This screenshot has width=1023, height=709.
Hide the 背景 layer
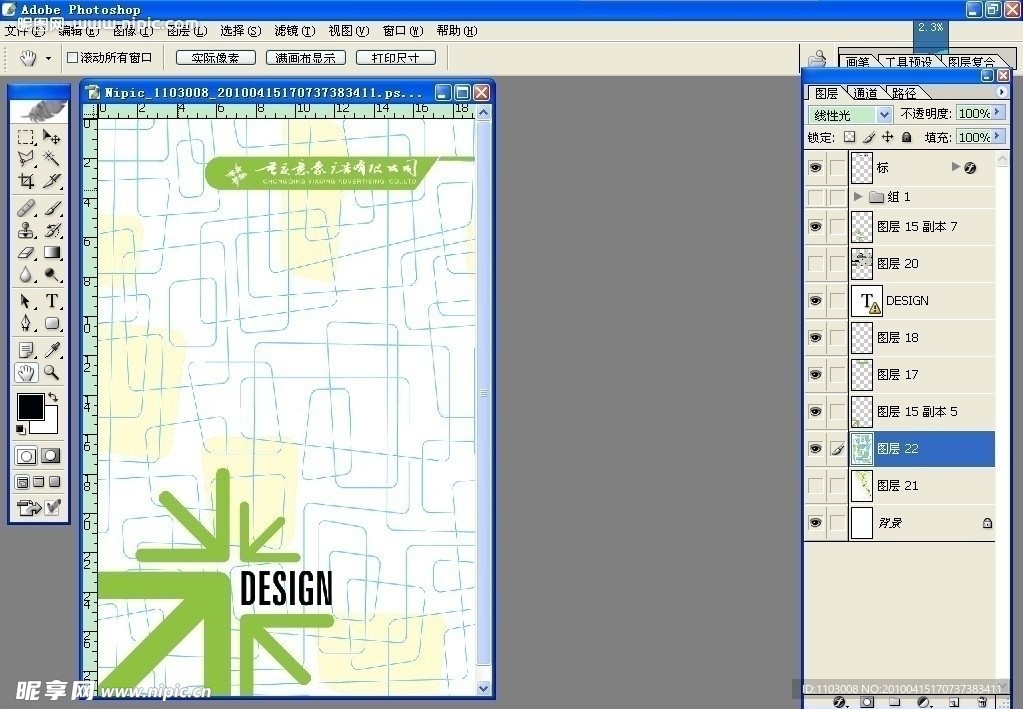816,522
